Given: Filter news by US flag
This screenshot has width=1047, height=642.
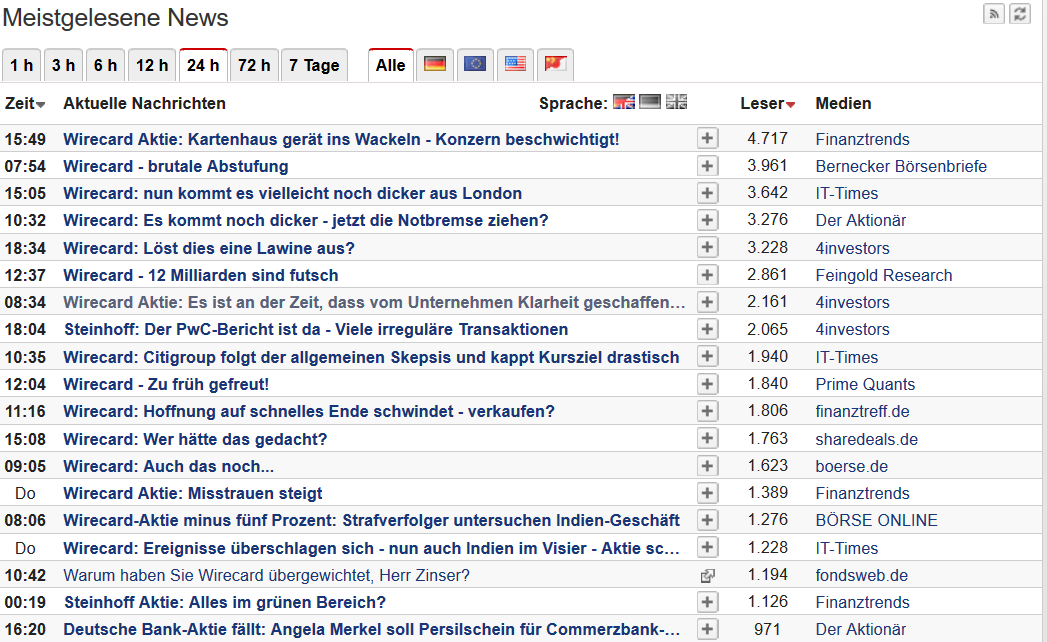Looking at the screenshot, I should [515, 64].
